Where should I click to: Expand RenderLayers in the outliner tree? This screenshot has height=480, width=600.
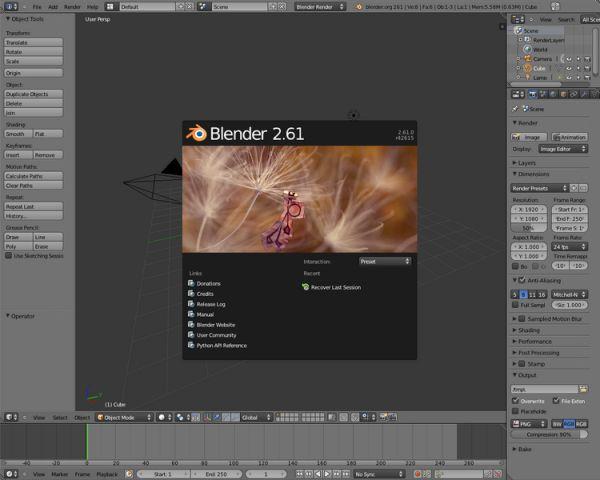(x=520, y=40)
